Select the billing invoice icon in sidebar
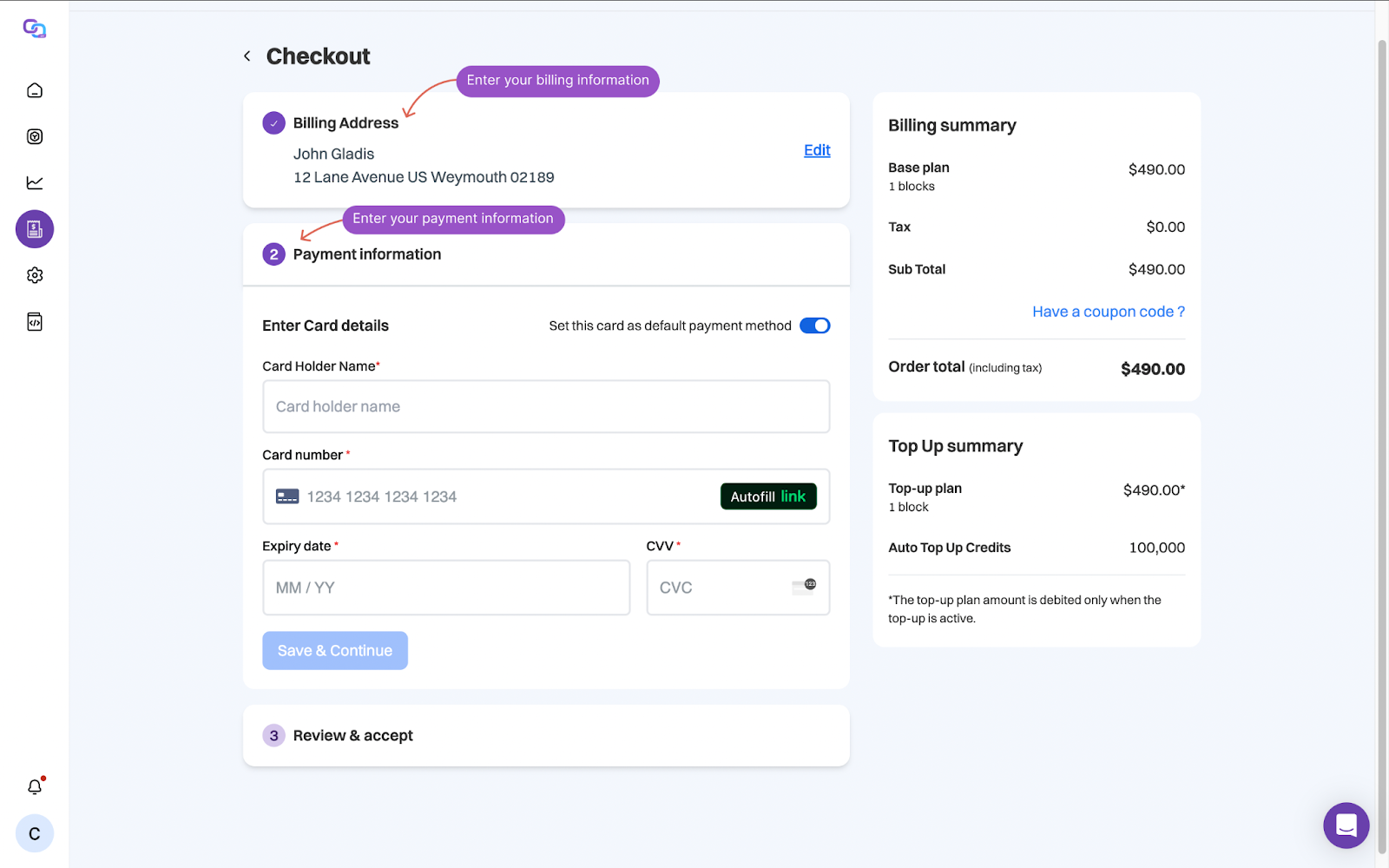 point(35,229)
